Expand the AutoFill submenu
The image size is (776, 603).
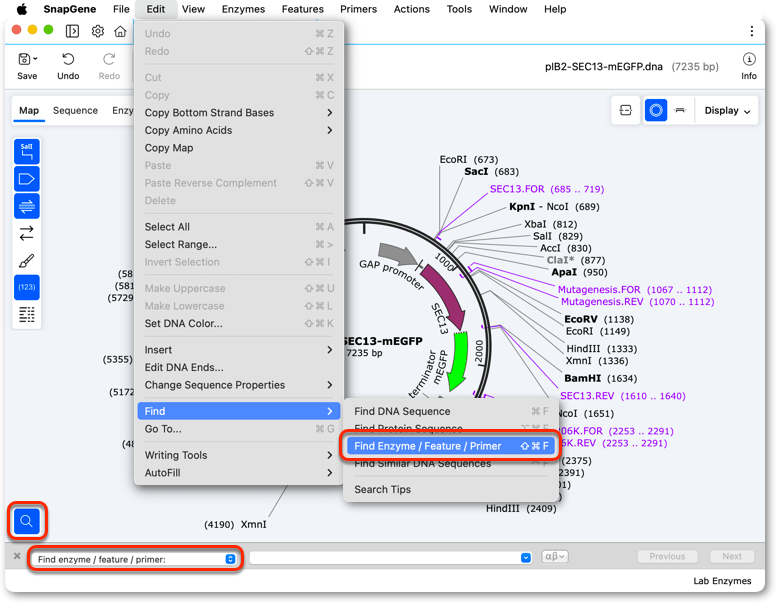(239, 473)
